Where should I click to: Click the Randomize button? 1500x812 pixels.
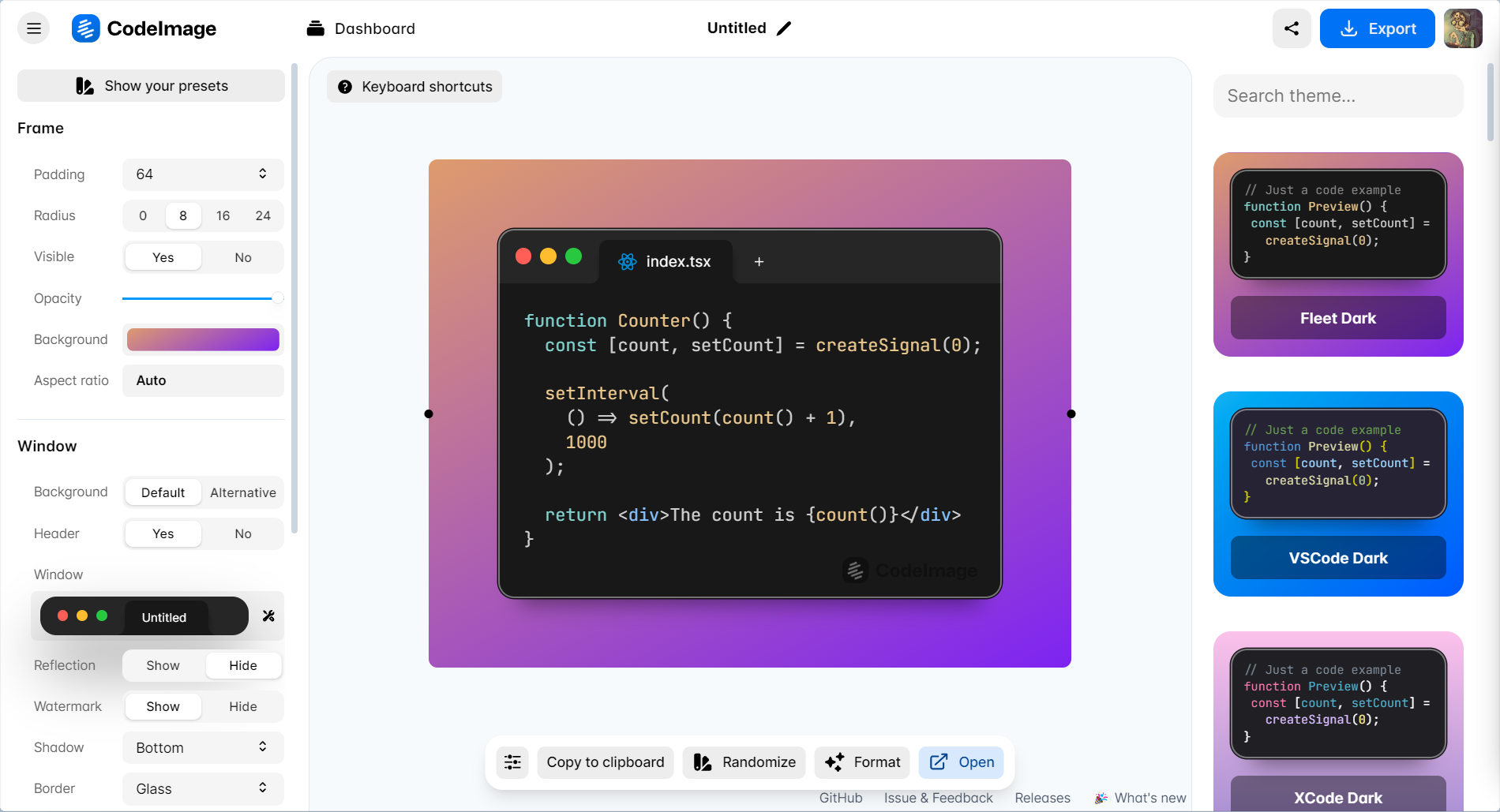(x=744, y=762)
